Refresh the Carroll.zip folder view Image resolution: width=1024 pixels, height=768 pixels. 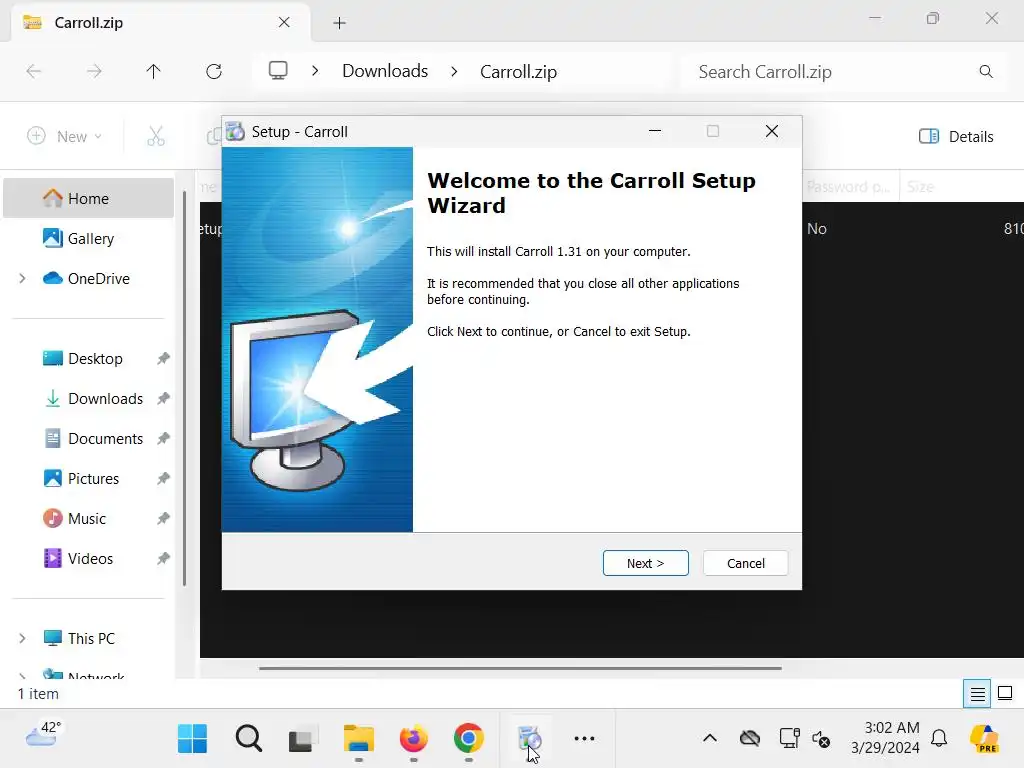click(x=214, y=71)
